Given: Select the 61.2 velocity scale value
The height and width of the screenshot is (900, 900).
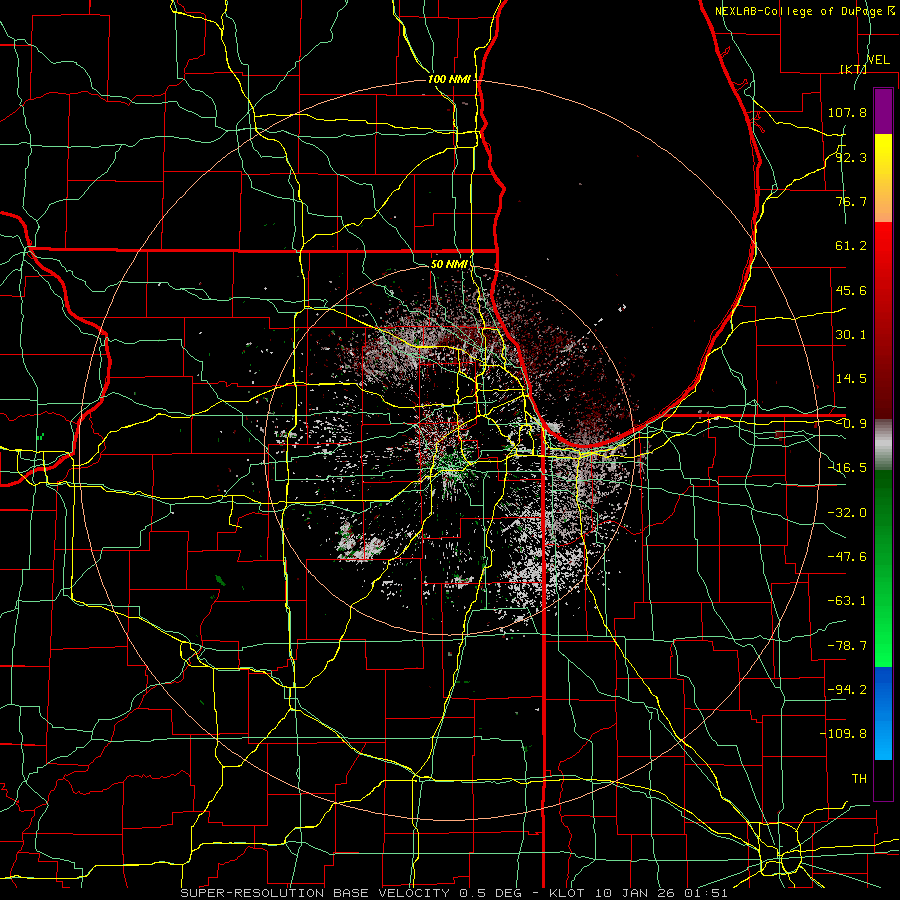Looking at the screenshot, I should pos(851,246).
